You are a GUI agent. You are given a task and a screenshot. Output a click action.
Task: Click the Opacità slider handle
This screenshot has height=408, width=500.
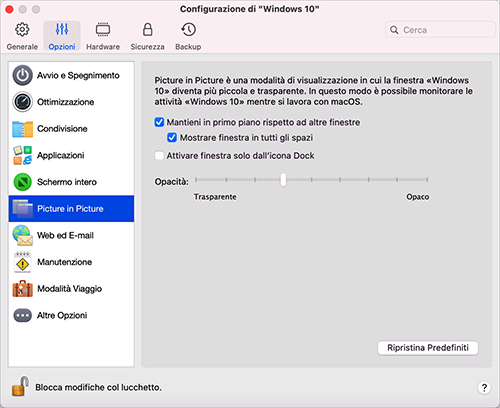[x=283, y=180]
